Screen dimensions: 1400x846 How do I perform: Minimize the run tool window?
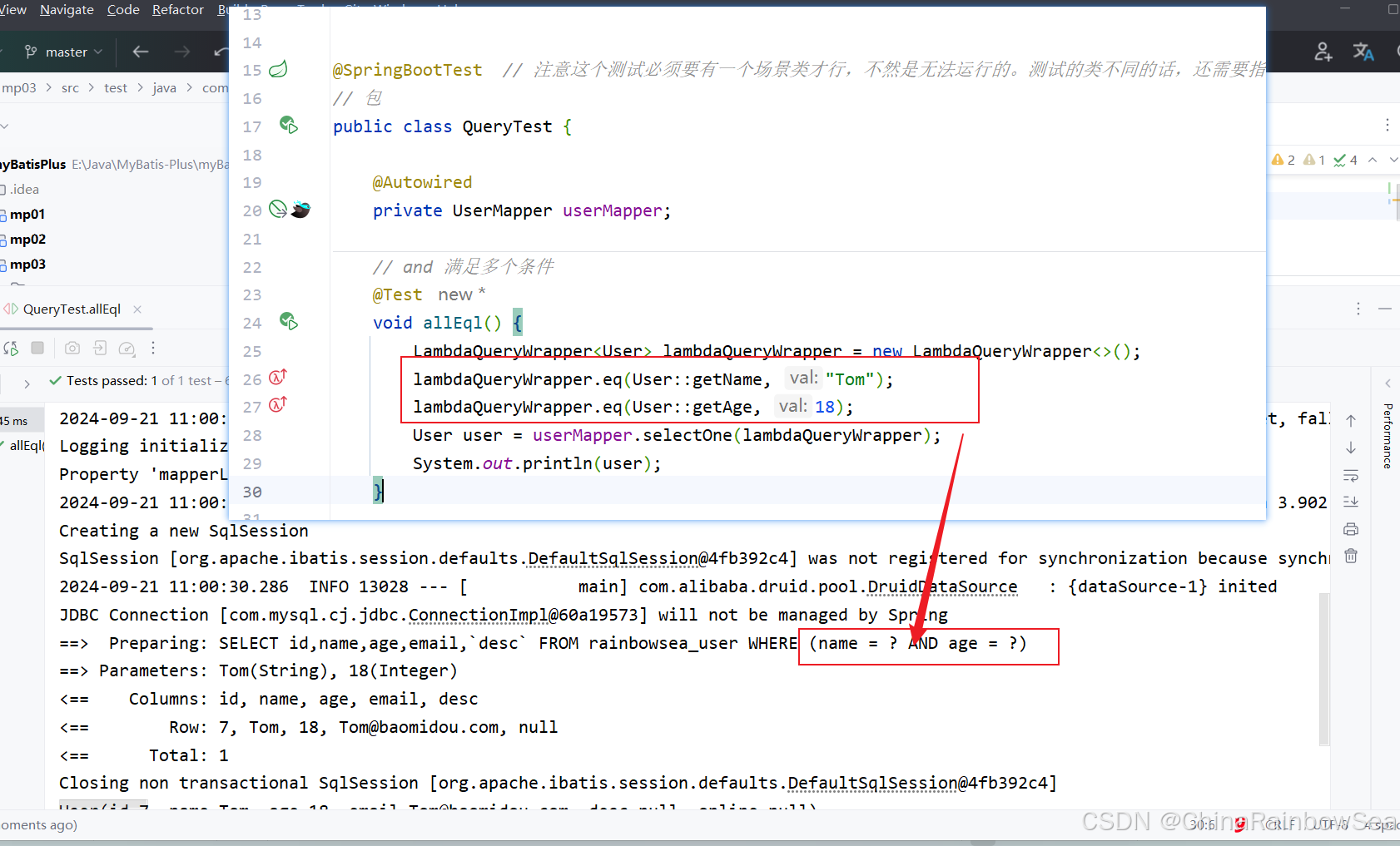pyautogui.click(x=1385, y=309)
